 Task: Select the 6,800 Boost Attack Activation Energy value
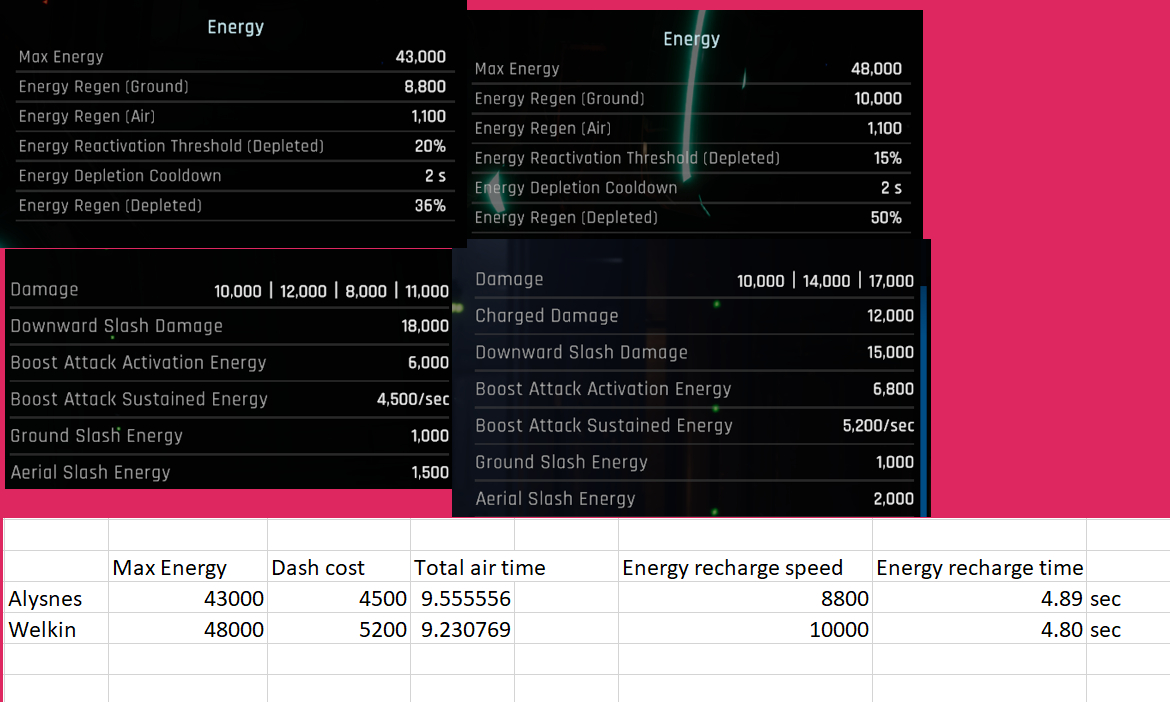(893, 389)
